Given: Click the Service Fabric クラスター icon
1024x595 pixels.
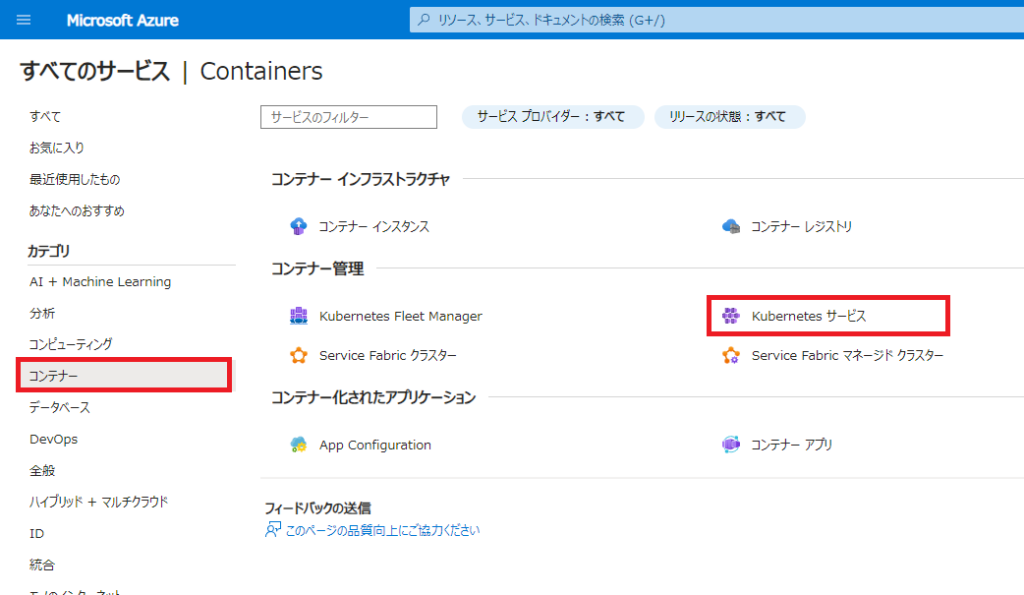Looking at the screenshot, I should (x=298, y=355).
